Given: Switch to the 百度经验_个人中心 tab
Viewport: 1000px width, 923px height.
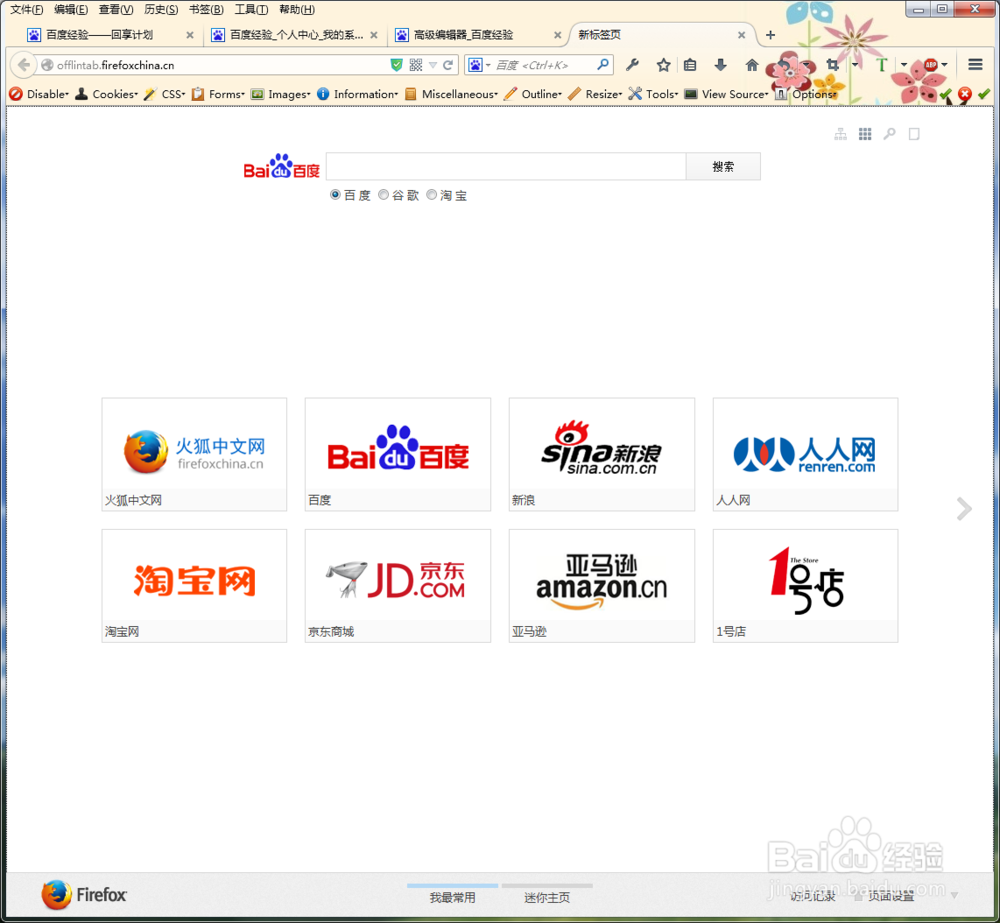Looking at the screenshot, I should point(295,35).
